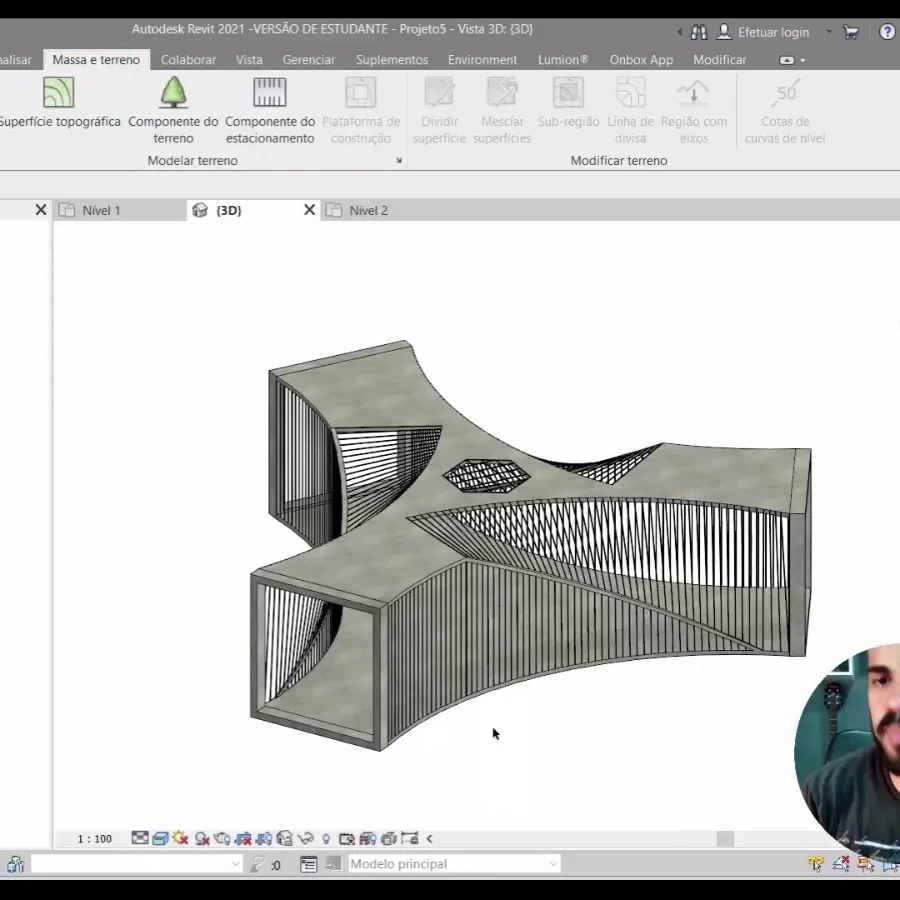
Task: Choose the Linha de divisa tool
Action: click(x=630, y=110)
